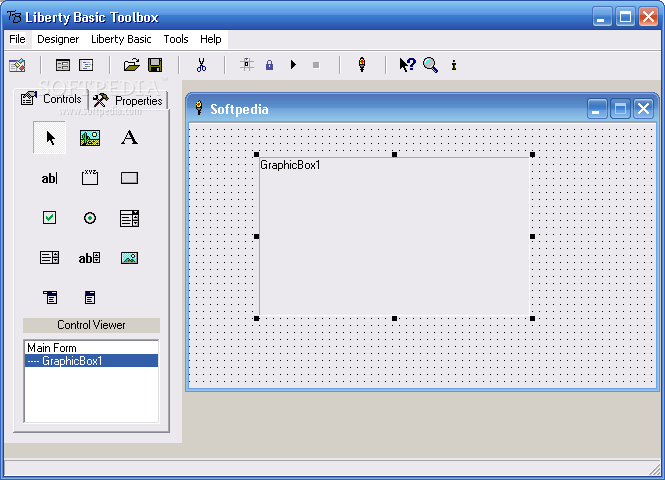Minimize the Softpedia form window
This screenshot has width=665, height=480.
597,109
